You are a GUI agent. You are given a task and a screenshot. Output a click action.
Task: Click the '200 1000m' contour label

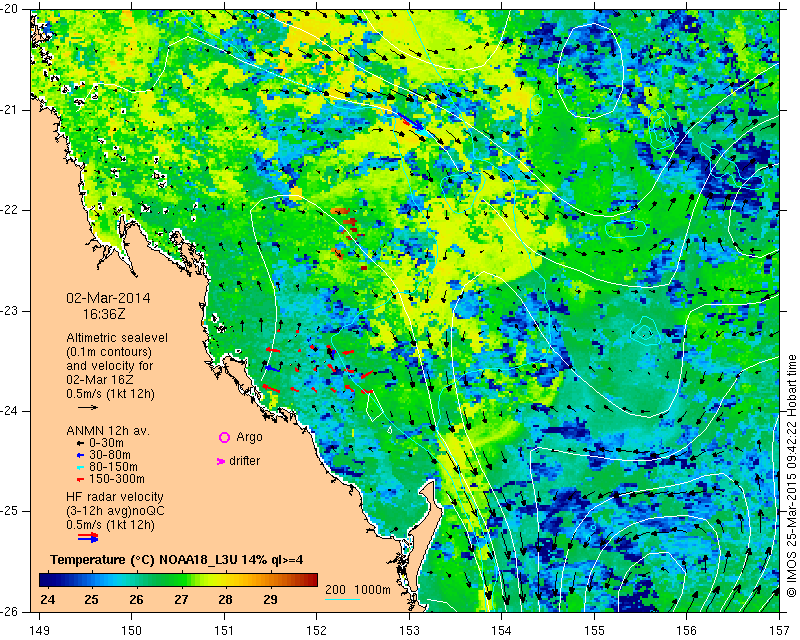pyautogui.click(x=358, y=590)
